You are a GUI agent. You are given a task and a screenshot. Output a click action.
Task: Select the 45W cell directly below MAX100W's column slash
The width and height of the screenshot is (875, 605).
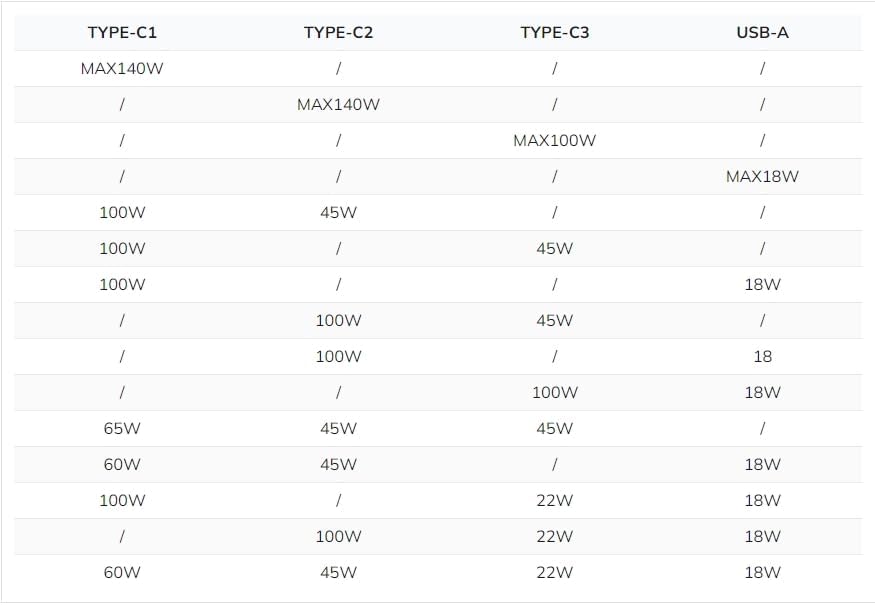554,249
